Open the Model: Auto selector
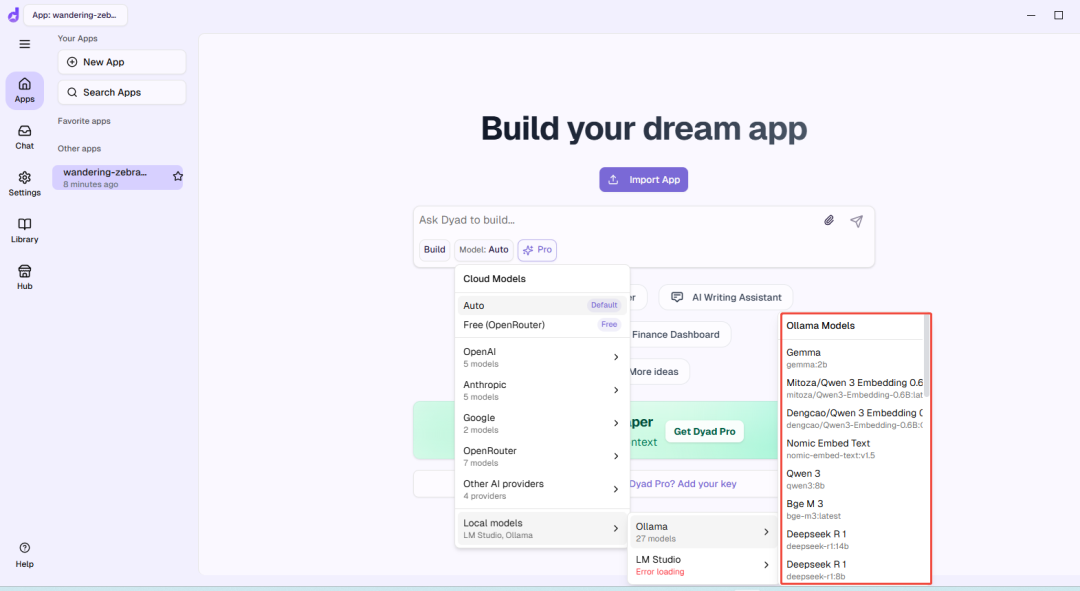The image size is (1080, 591). (x=484, y=249)
